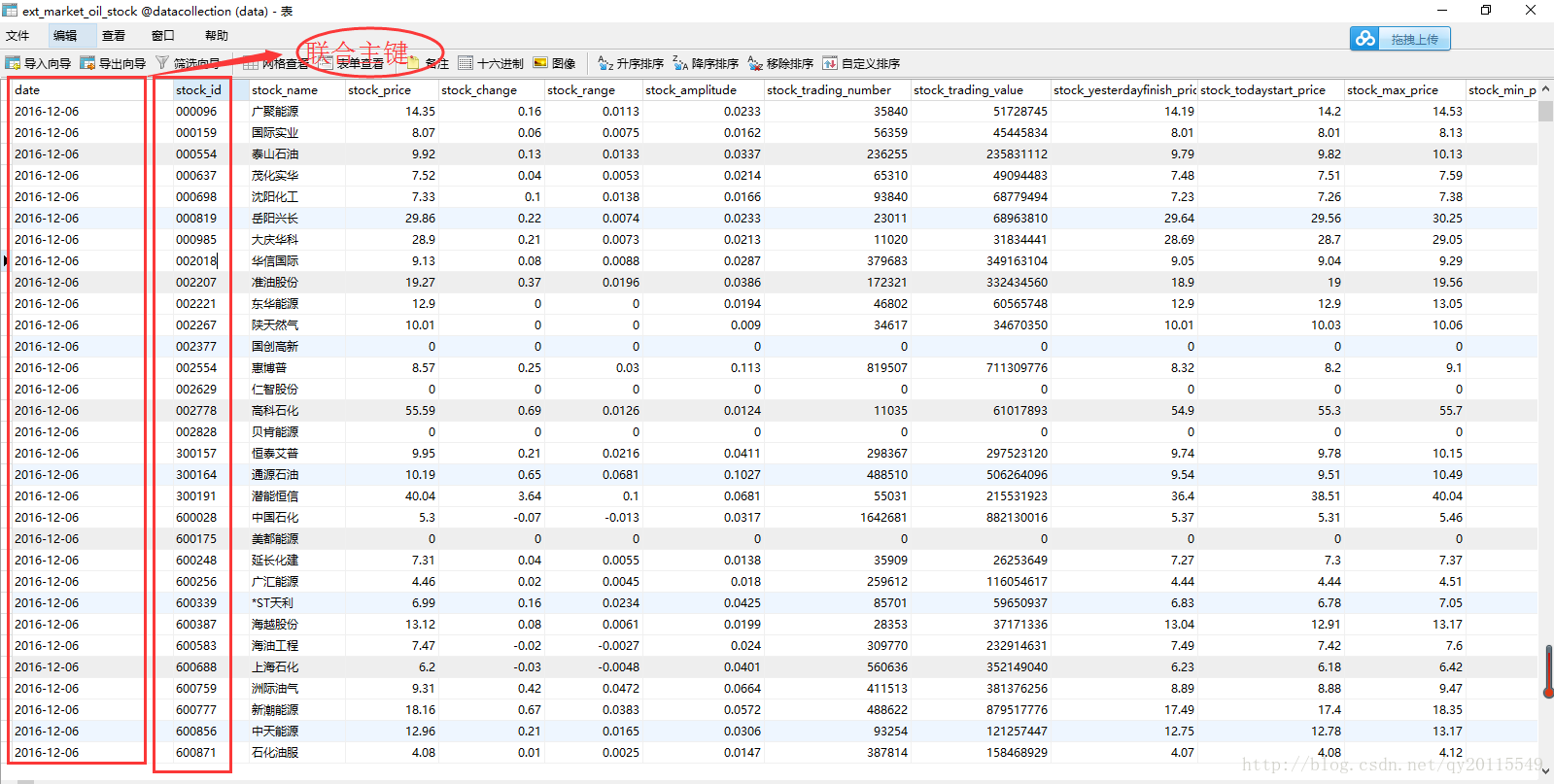Click stock name cell 准油股份

point(296,282)
